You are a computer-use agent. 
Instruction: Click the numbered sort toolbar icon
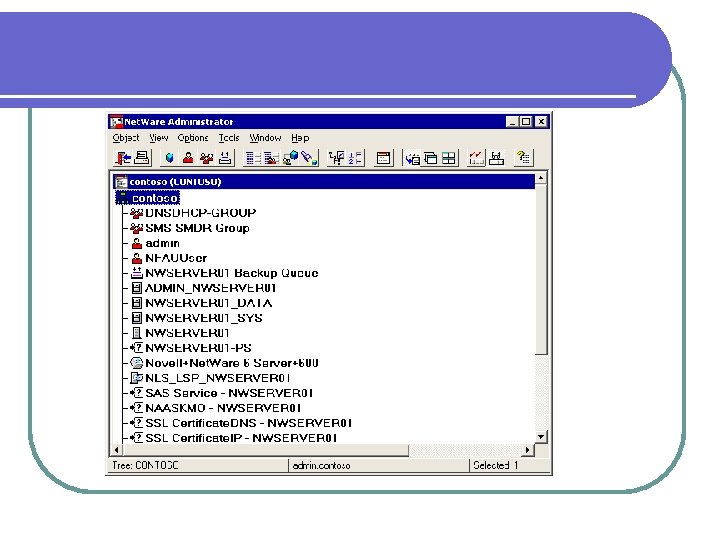[x=355, y=158]
